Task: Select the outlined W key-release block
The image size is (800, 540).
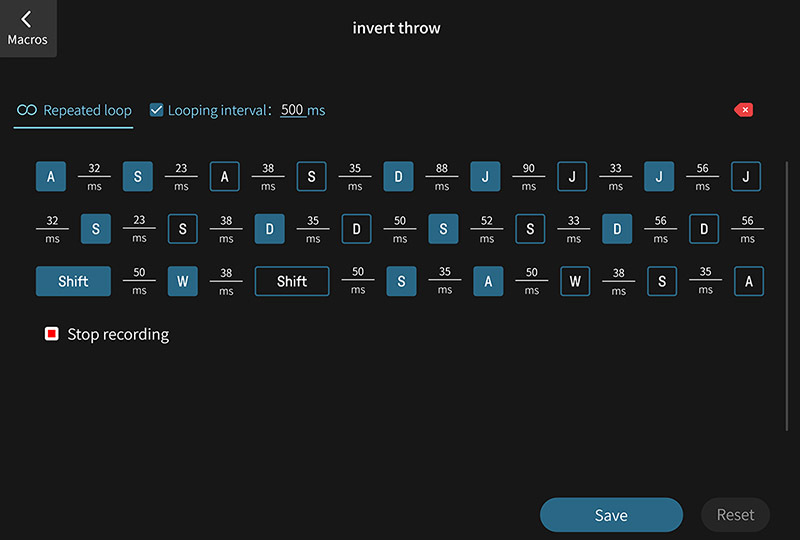Action: pyautogui.click(x=574, y=281)
